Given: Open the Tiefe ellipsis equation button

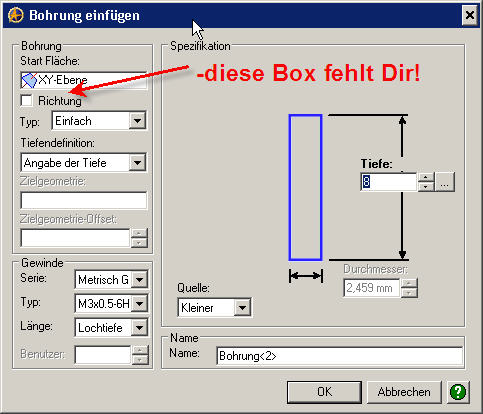Looking at the screenshot, I should [445, 182].
